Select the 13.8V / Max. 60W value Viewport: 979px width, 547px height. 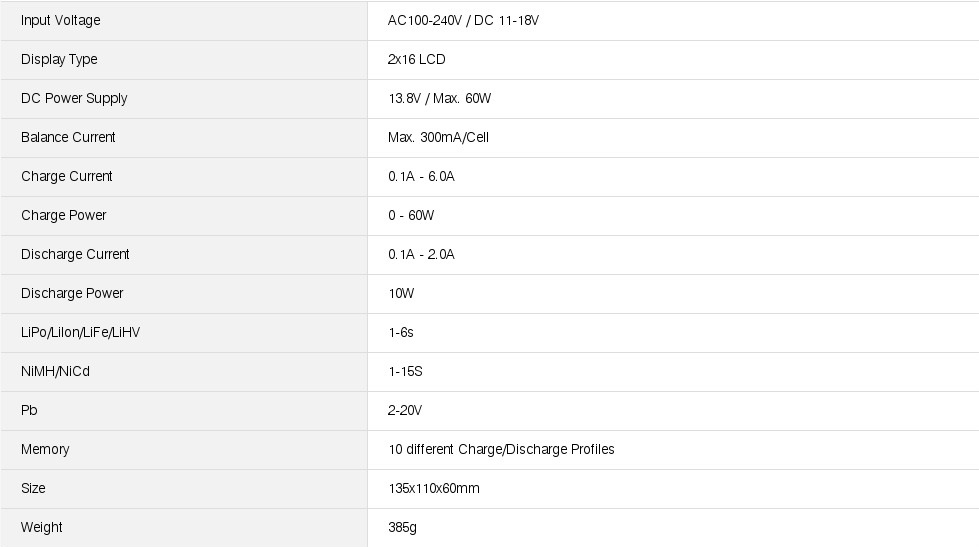click(439, 98)
